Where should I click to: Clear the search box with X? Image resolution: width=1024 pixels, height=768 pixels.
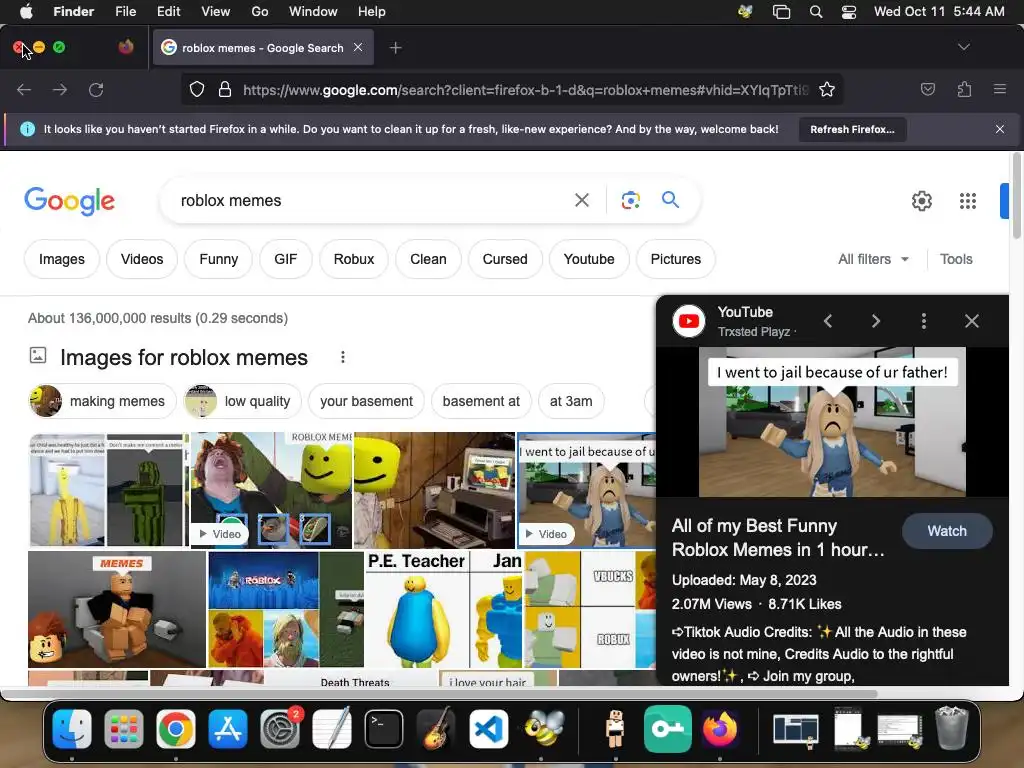[x=581, y=200]
